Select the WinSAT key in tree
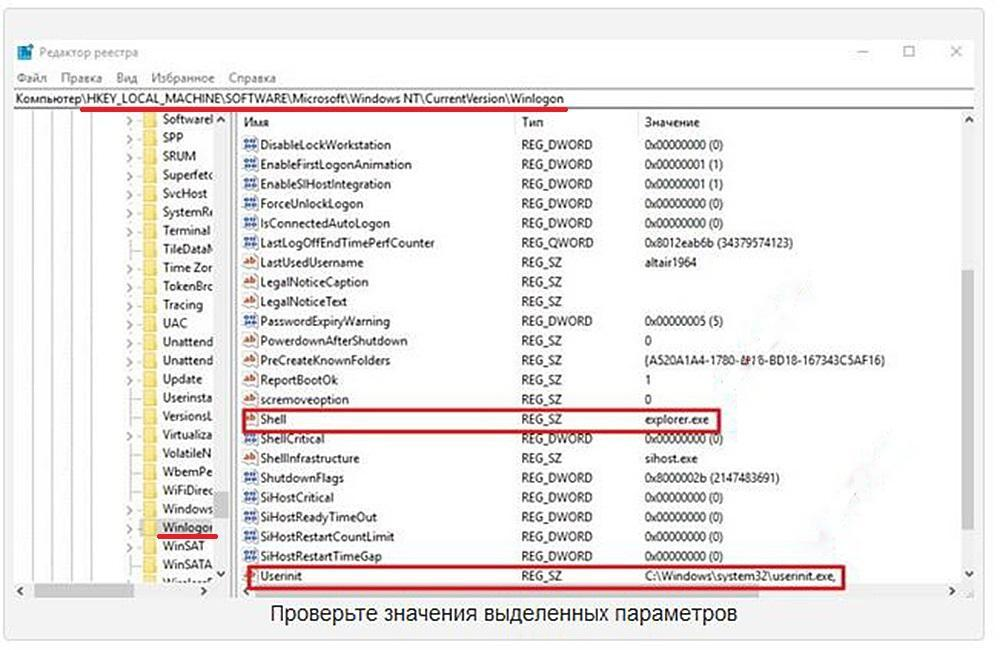The width and height of the screenshot is (1000, 650). [x=184, y=546]
